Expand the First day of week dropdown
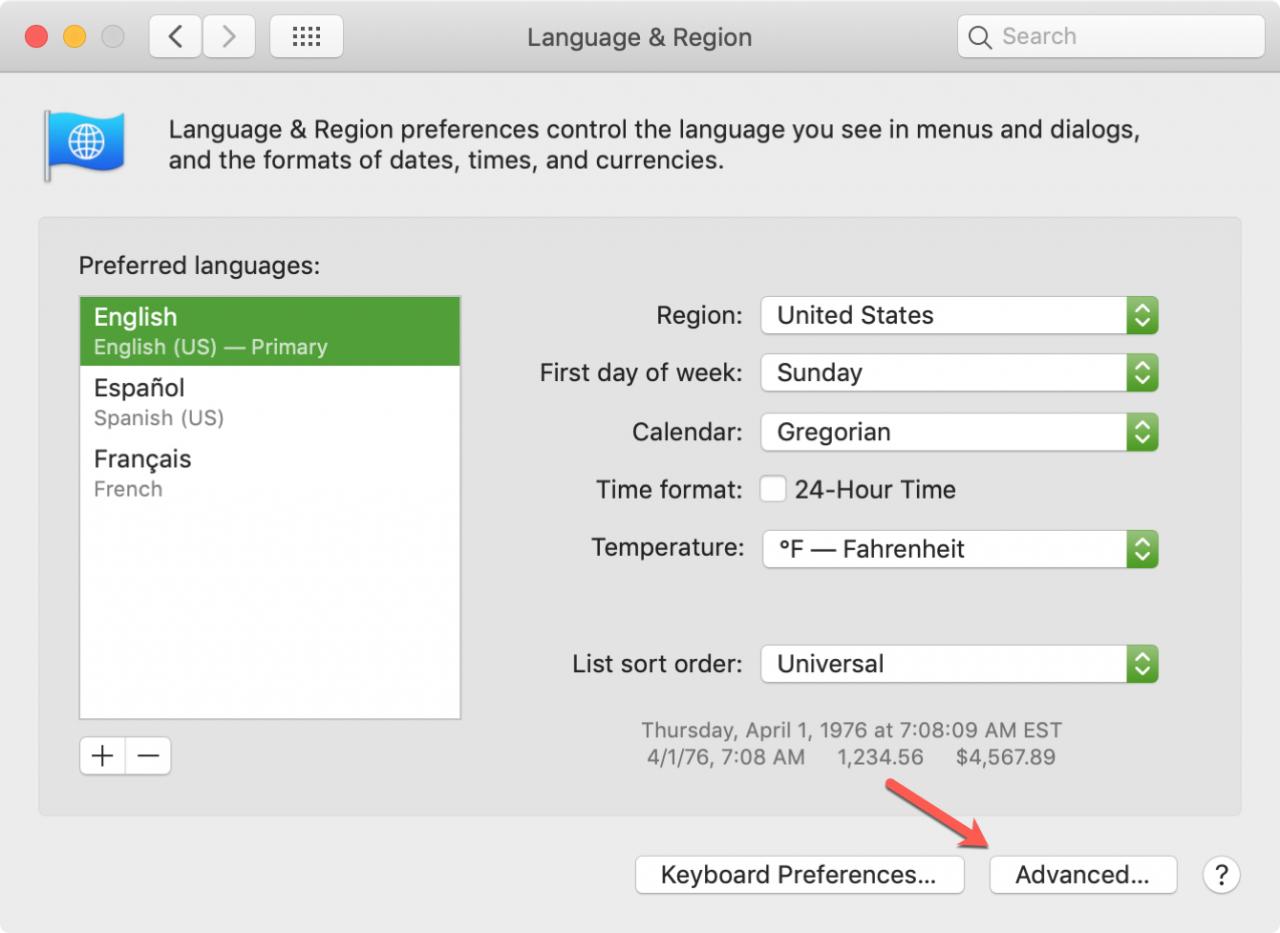 (959, 373)
